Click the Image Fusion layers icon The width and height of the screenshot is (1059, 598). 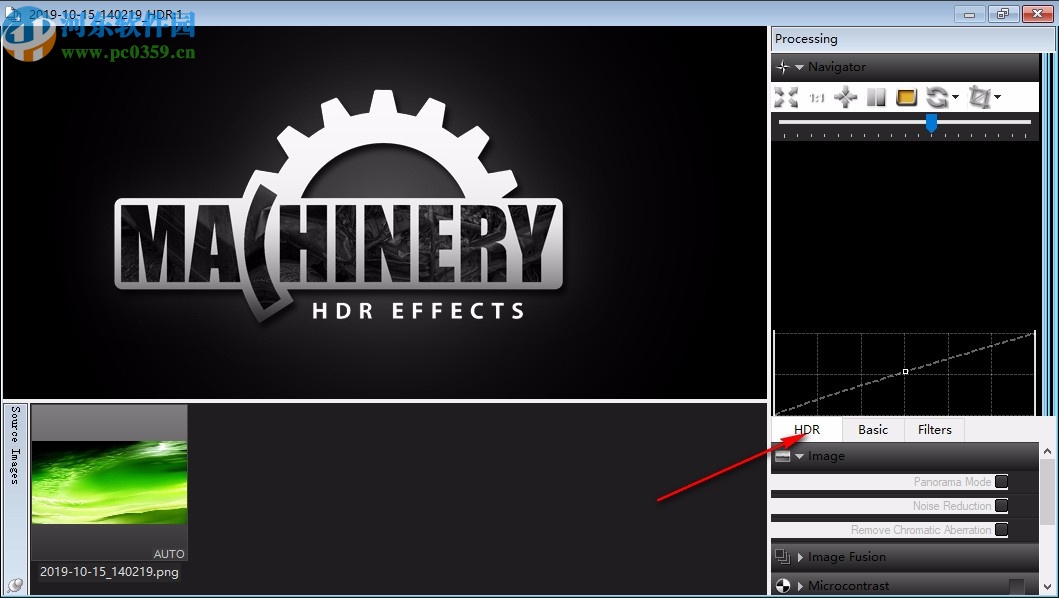(782, 557)
